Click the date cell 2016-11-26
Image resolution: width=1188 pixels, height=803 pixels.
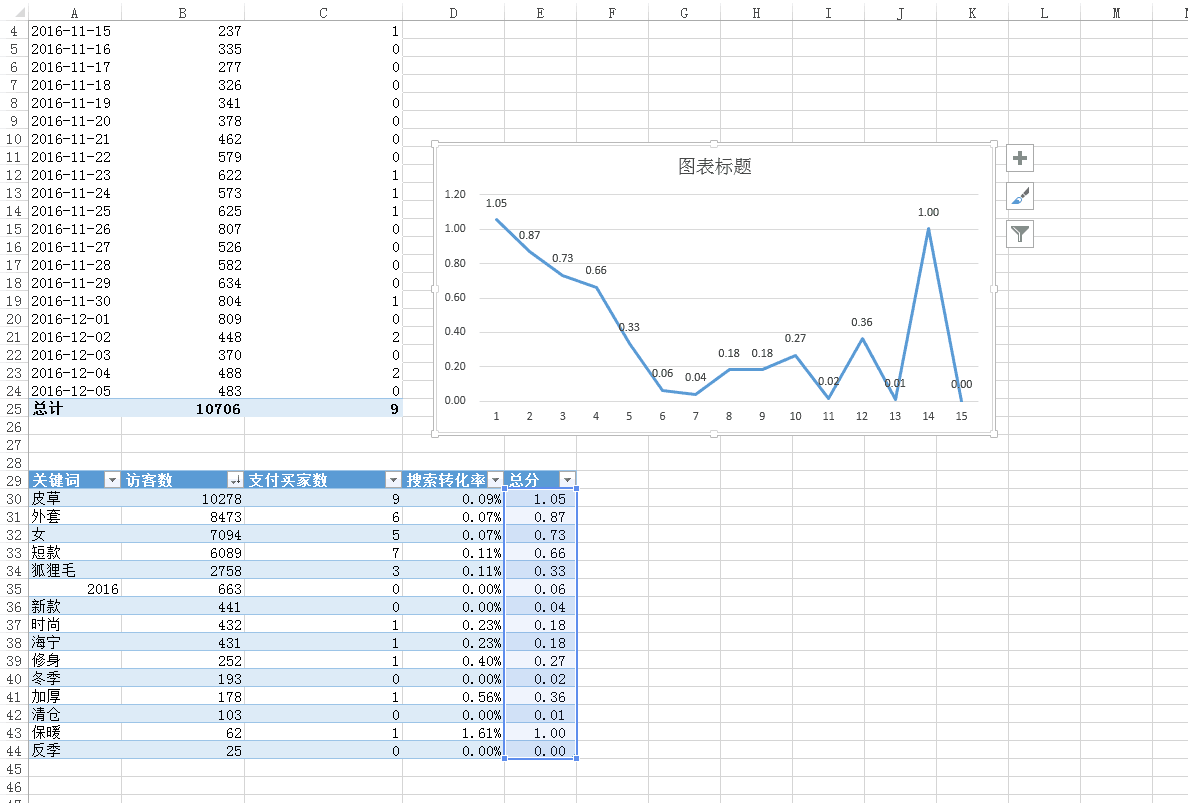pyautogui.click(x=74, y=229)
